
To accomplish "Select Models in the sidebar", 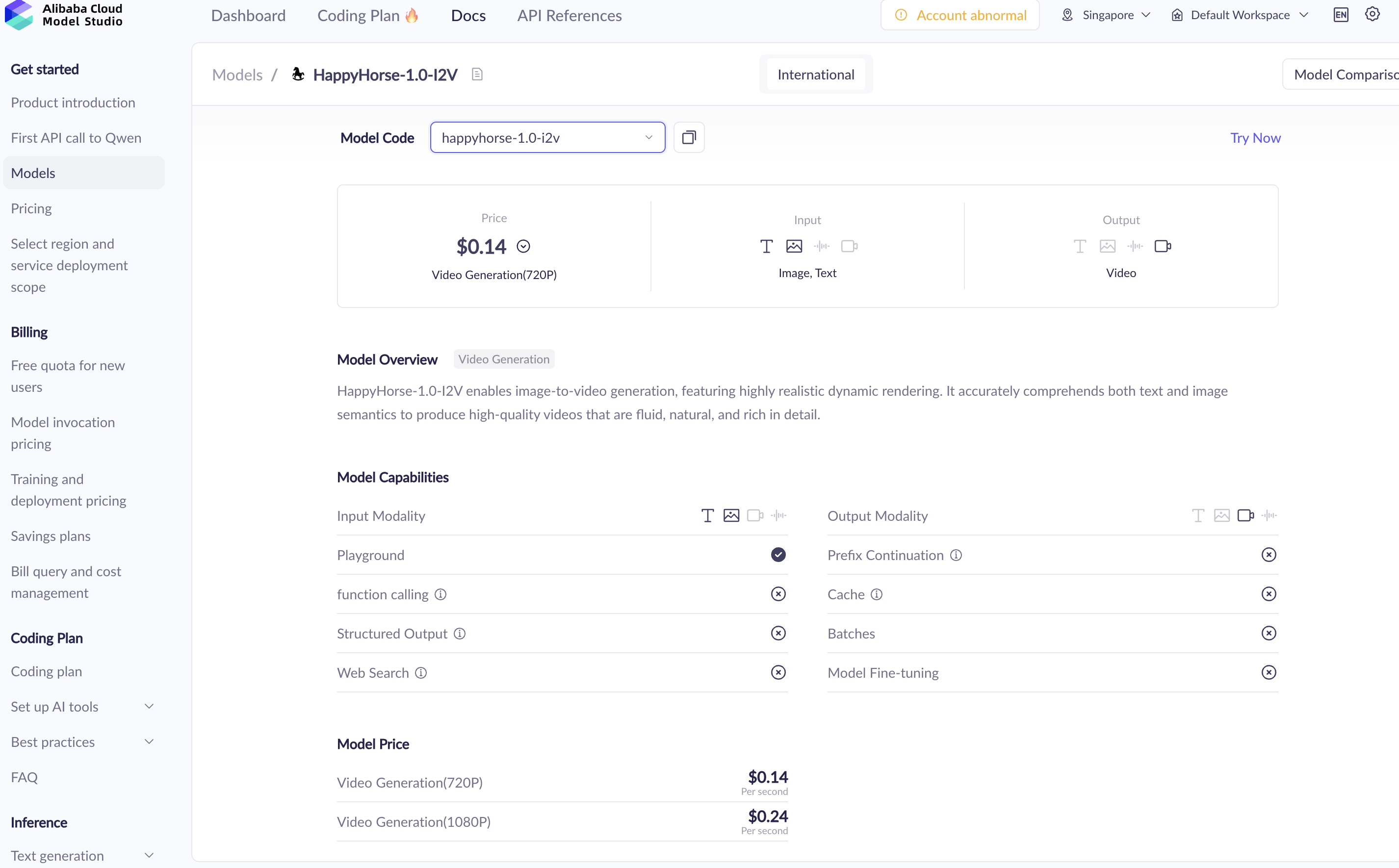I will click(x=84, y=173).
